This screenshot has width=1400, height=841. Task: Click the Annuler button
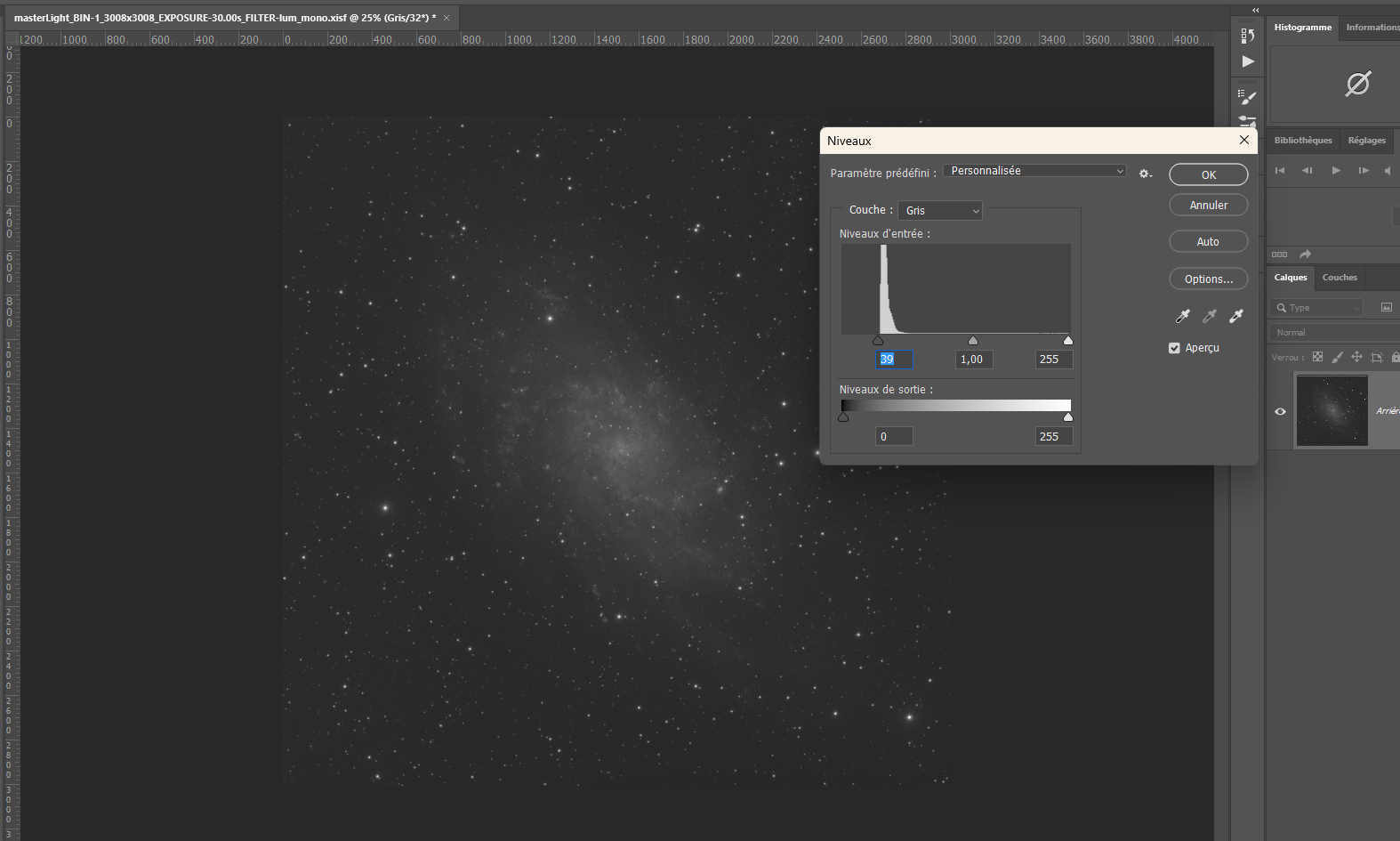[1209, 206]
